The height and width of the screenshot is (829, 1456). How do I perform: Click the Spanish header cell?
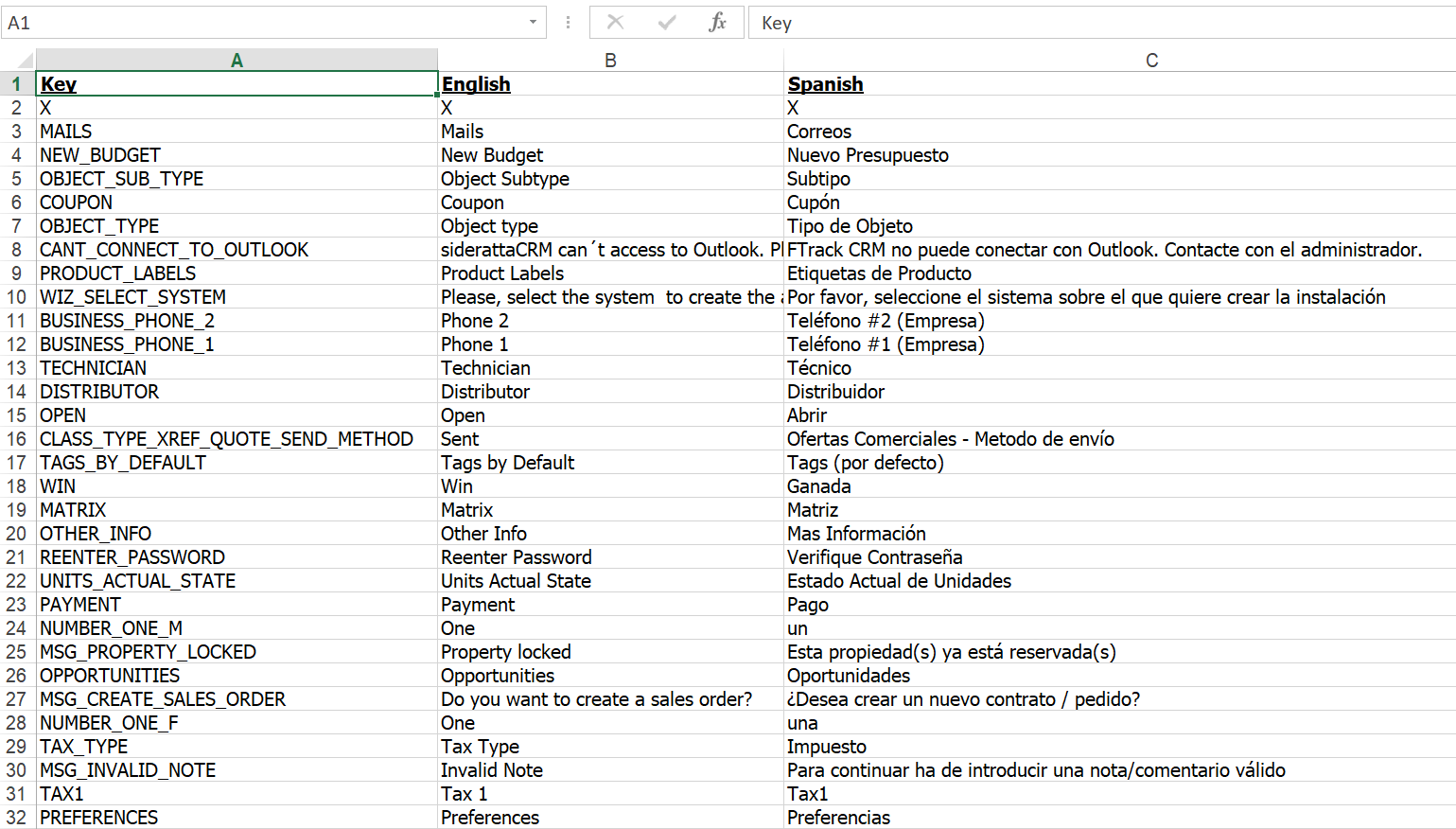pyautogui.click(x=1120, y=84)
